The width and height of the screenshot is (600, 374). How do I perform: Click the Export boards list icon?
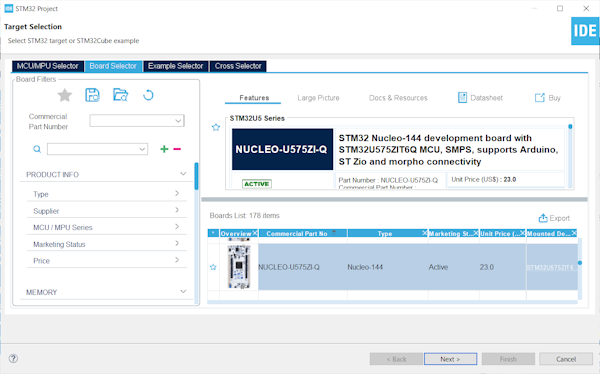point(543,218)
